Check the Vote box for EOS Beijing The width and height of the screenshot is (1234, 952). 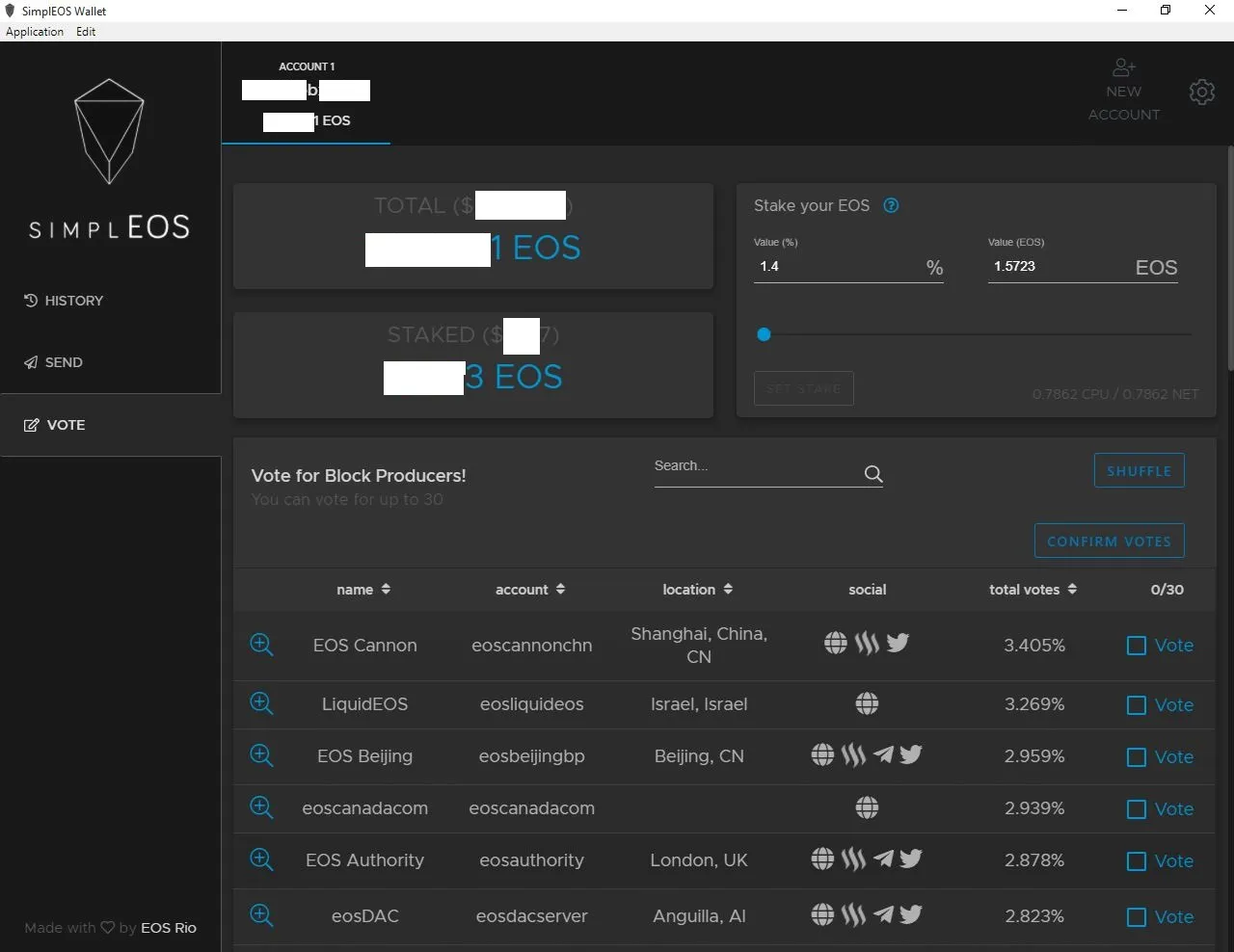pyautogui.click(x=1137, y=757)
